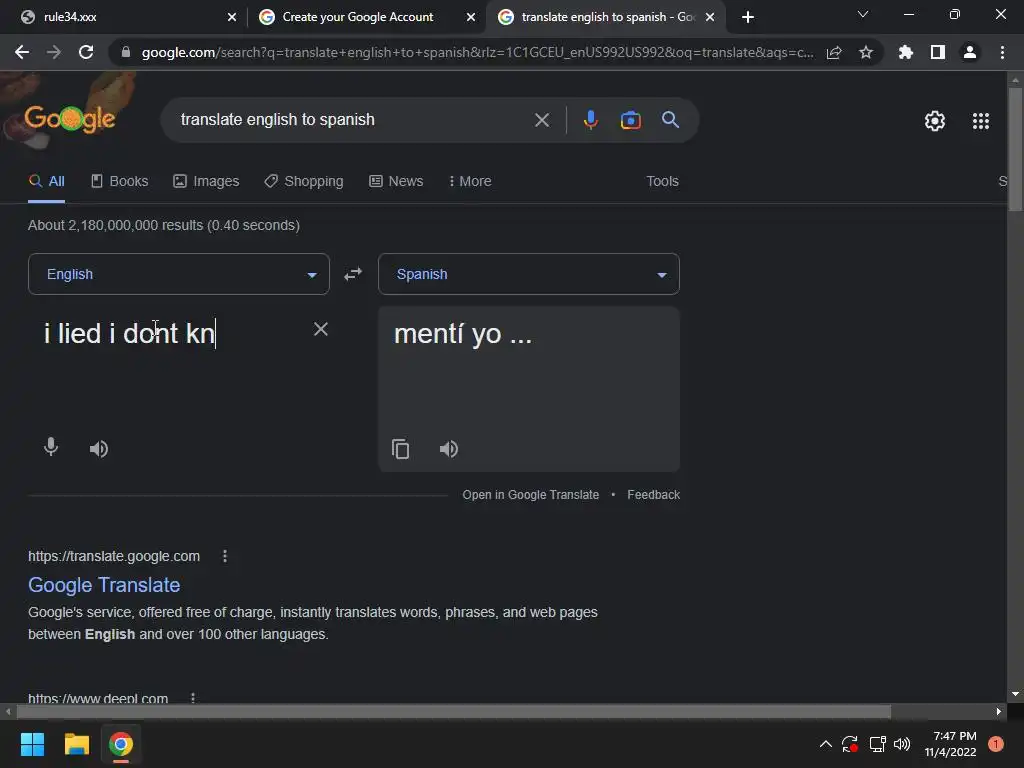Image resolution: width=1024 pixels, height=768 pixels.
Task: Open the notification badge in taskbar
Action: tap(996, 744)
